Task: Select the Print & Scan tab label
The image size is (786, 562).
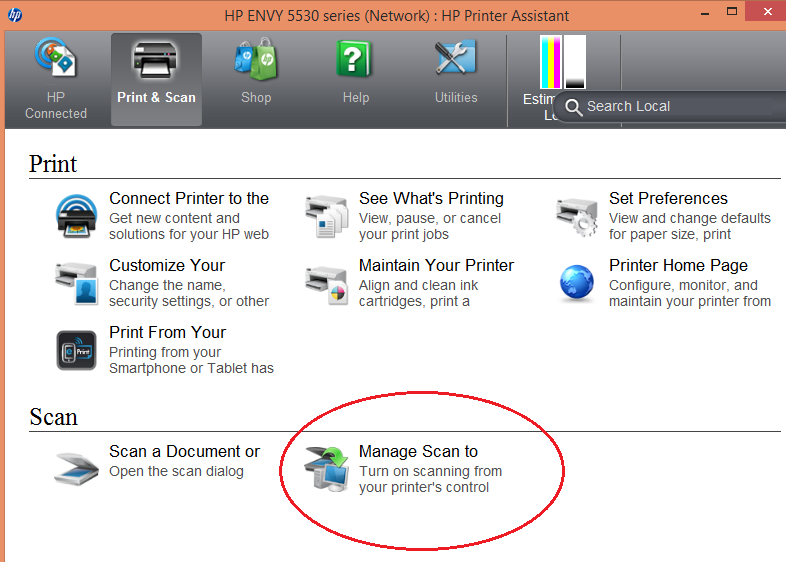Action: [156, 97]
